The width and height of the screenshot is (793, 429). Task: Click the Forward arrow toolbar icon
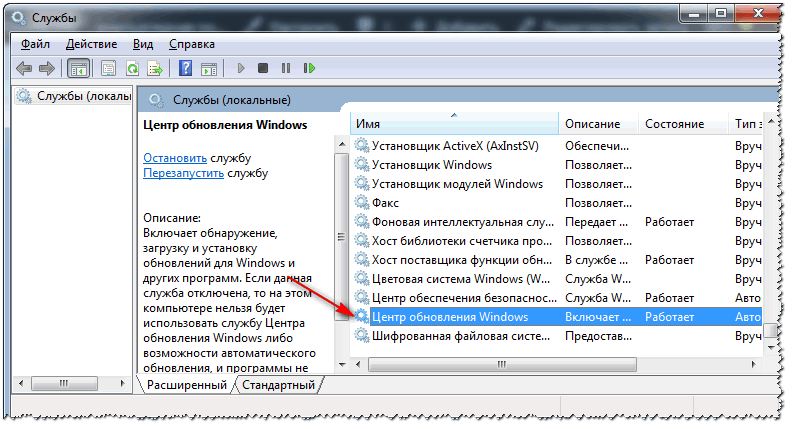click(47, 68)
